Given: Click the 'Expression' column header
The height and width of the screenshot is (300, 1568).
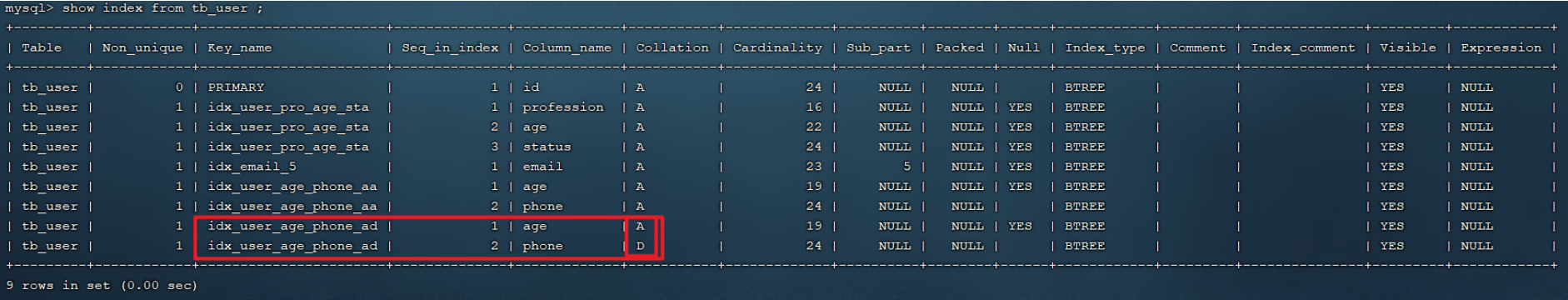Looking at the screenshot, I should tap(1501, 48).
